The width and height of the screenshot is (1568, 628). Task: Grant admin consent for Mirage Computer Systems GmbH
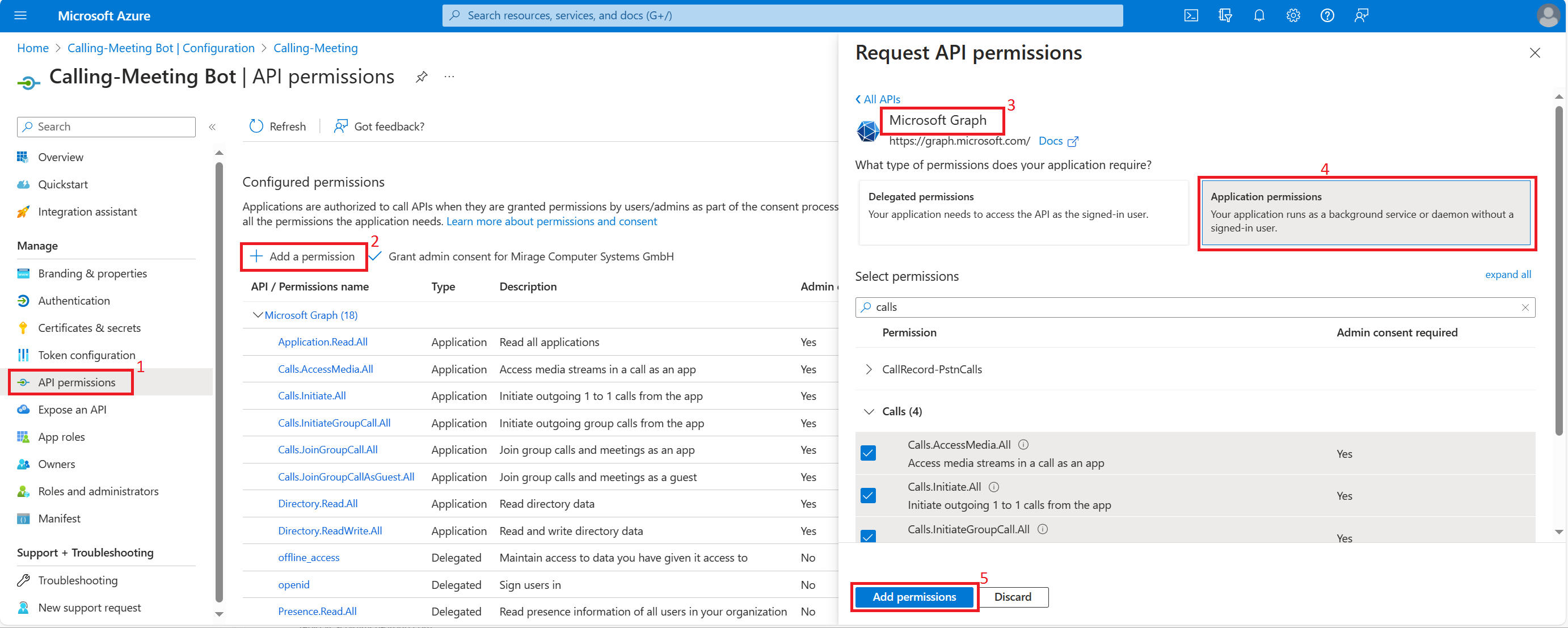[522, 256]
